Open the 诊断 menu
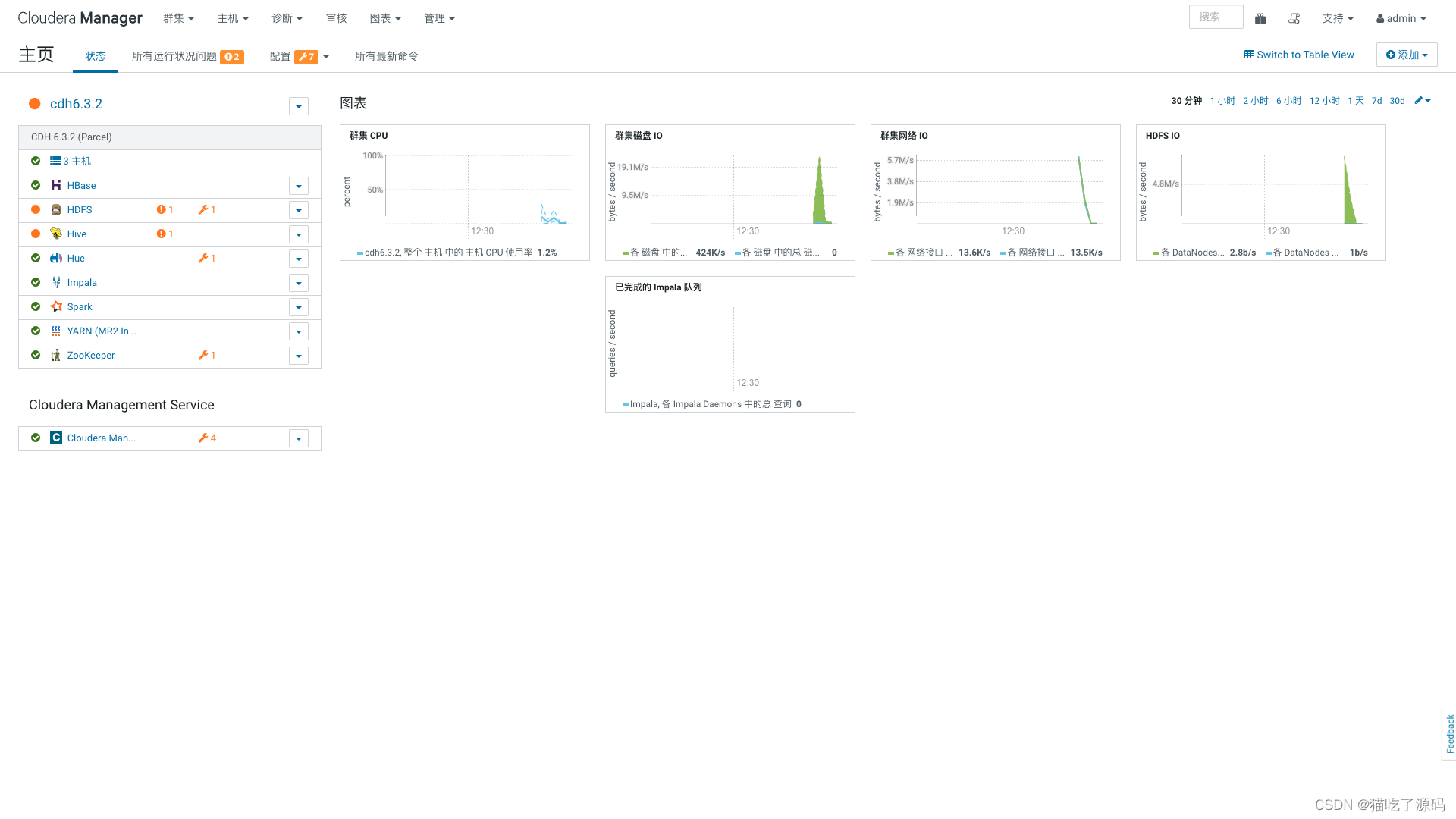The image size is (1456, 819). point(287,18)
